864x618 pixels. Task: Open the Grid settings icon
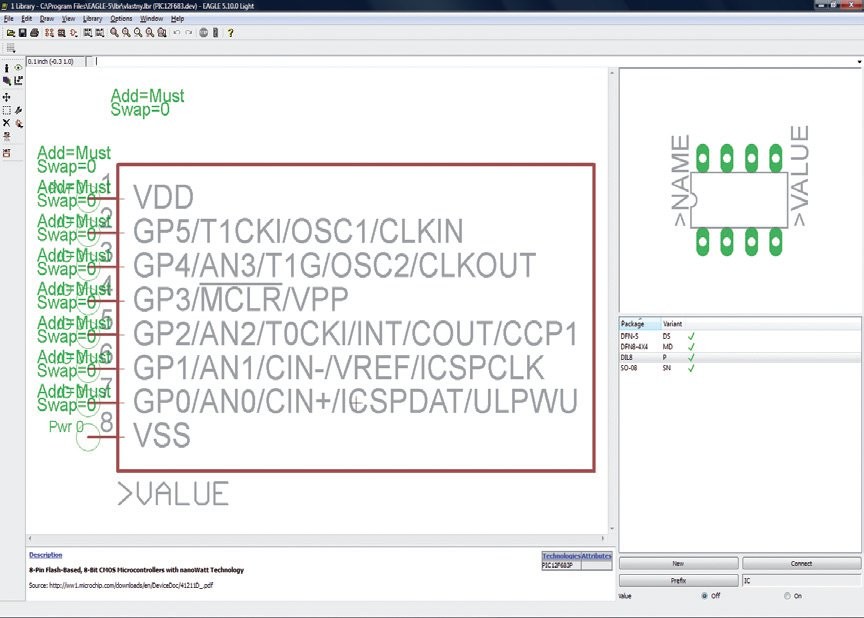10,48
